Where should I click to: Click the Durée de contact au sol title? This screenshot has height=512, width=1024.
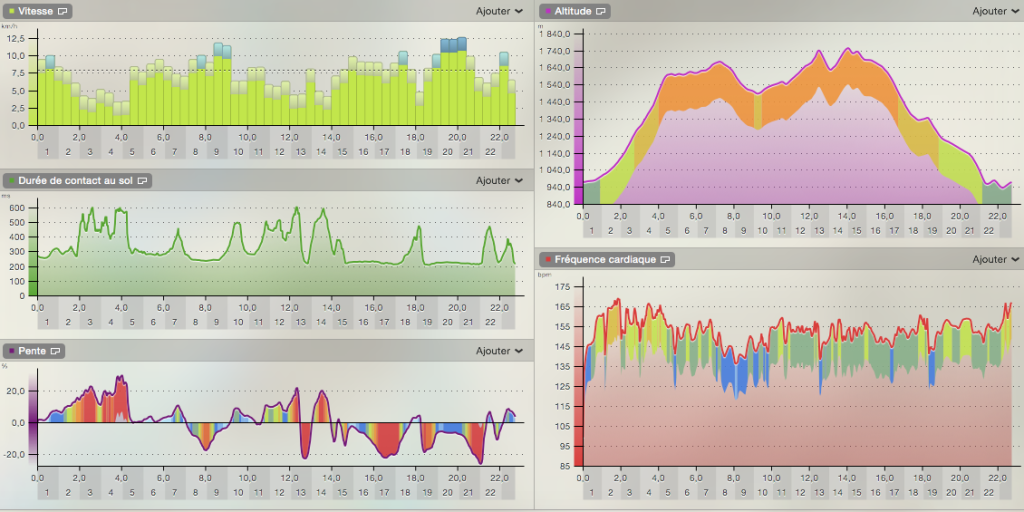(x=75, y=181)
